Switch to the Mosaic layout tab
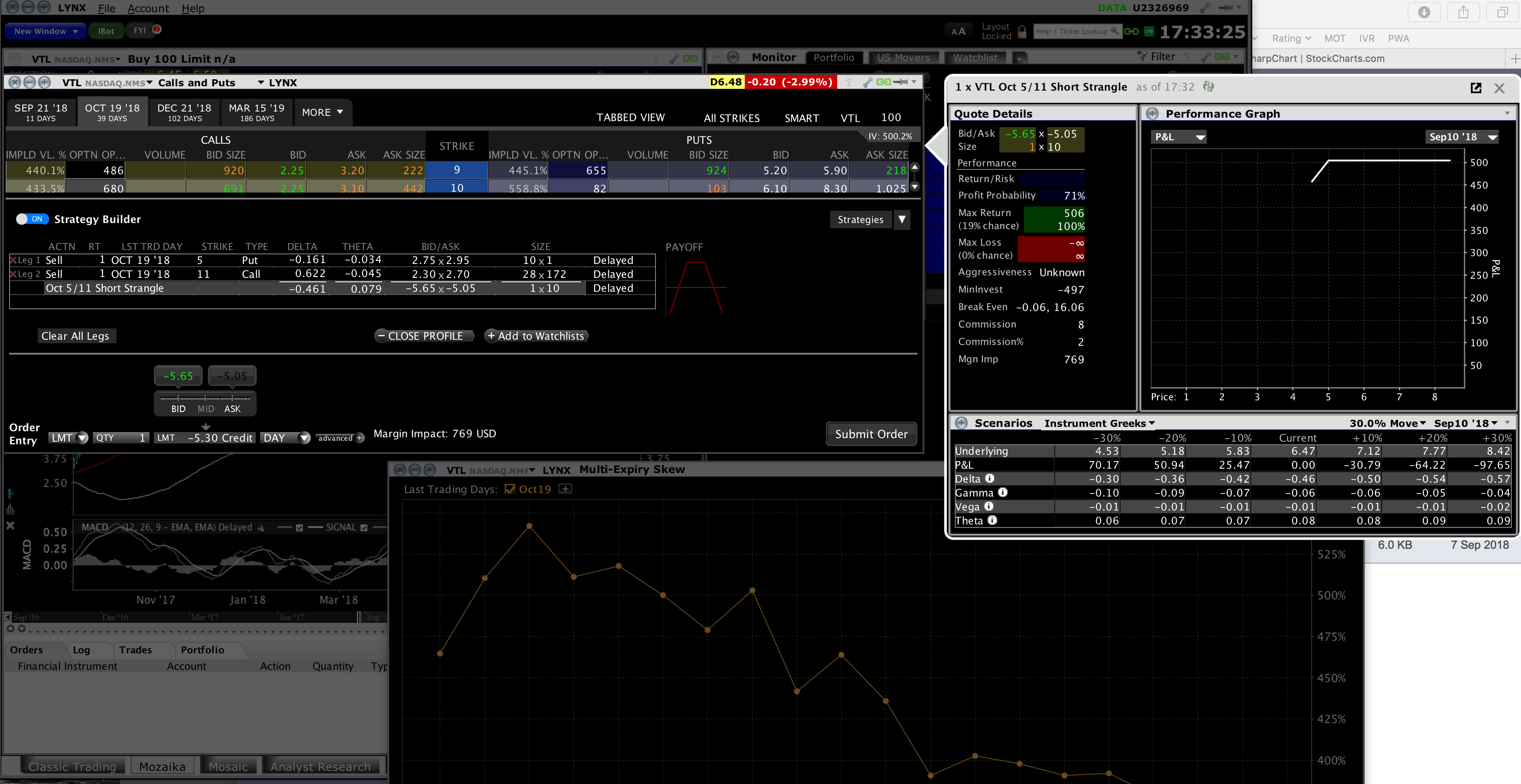 (228, 766)
